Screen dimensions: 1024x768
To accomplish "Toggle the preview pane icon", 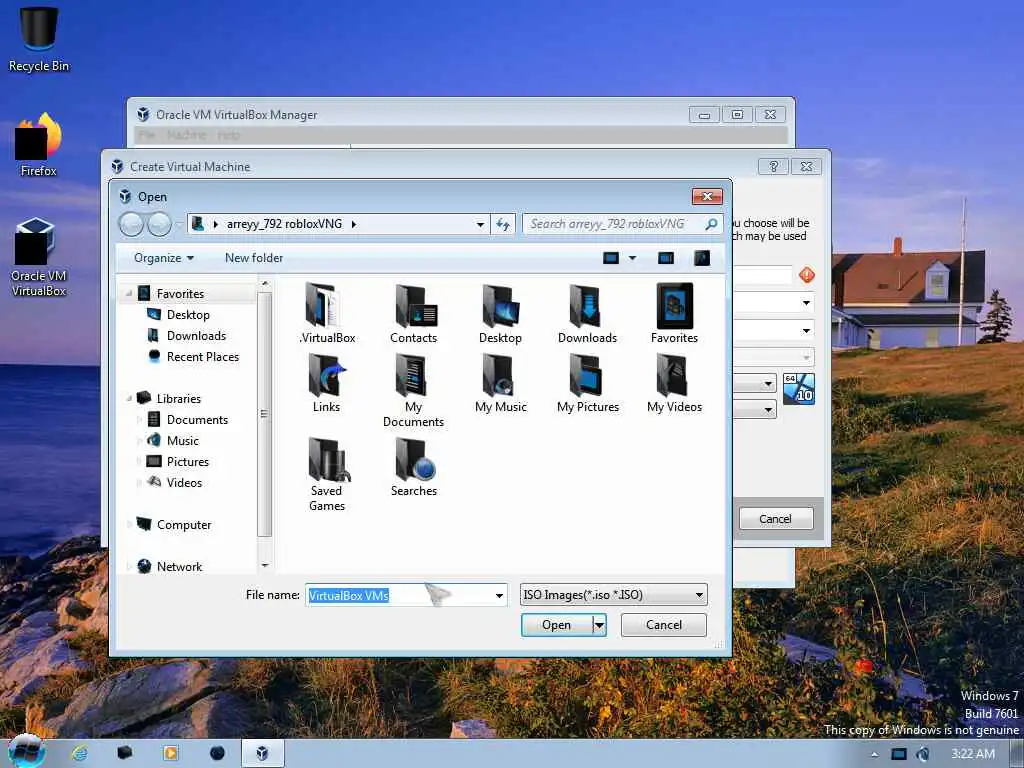I will (x=665, y=258).
